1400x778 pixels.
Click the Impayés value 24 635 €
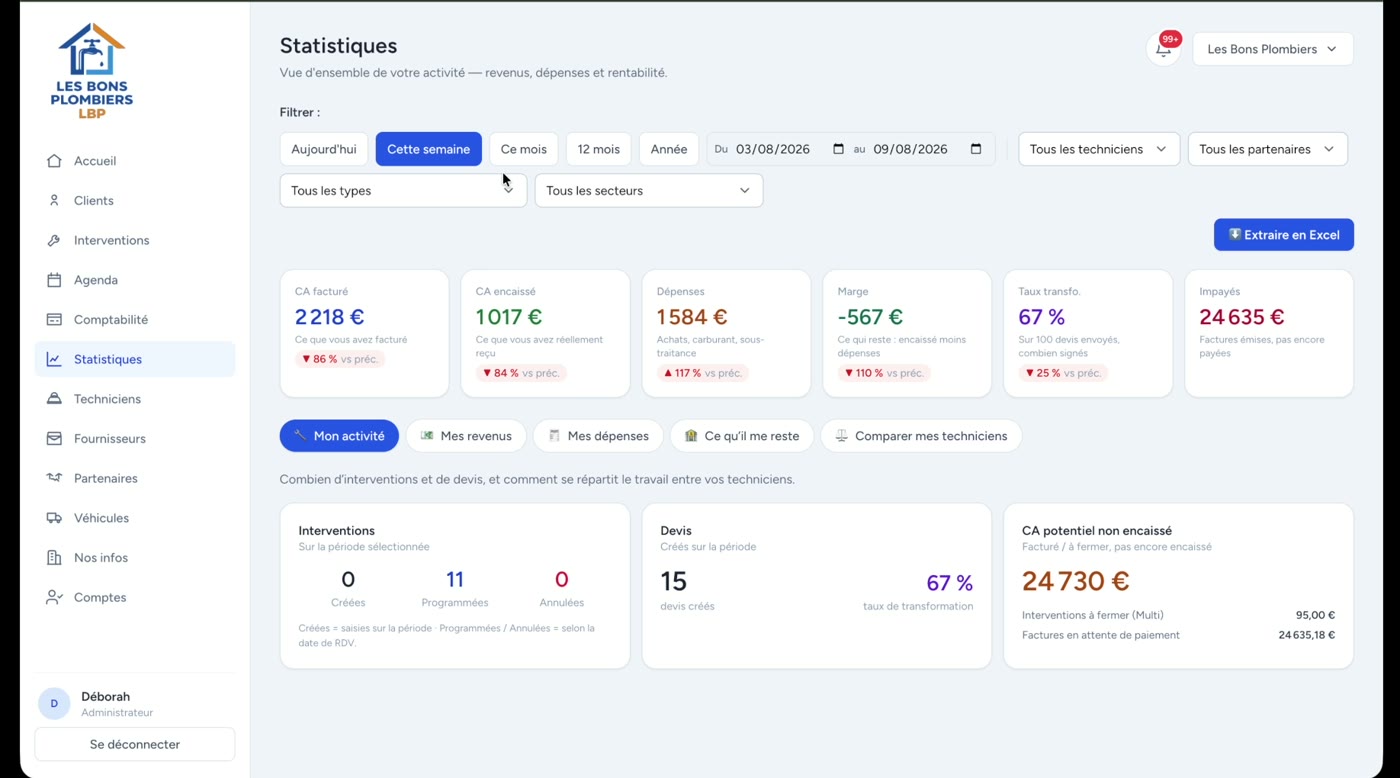point(1242,317)
